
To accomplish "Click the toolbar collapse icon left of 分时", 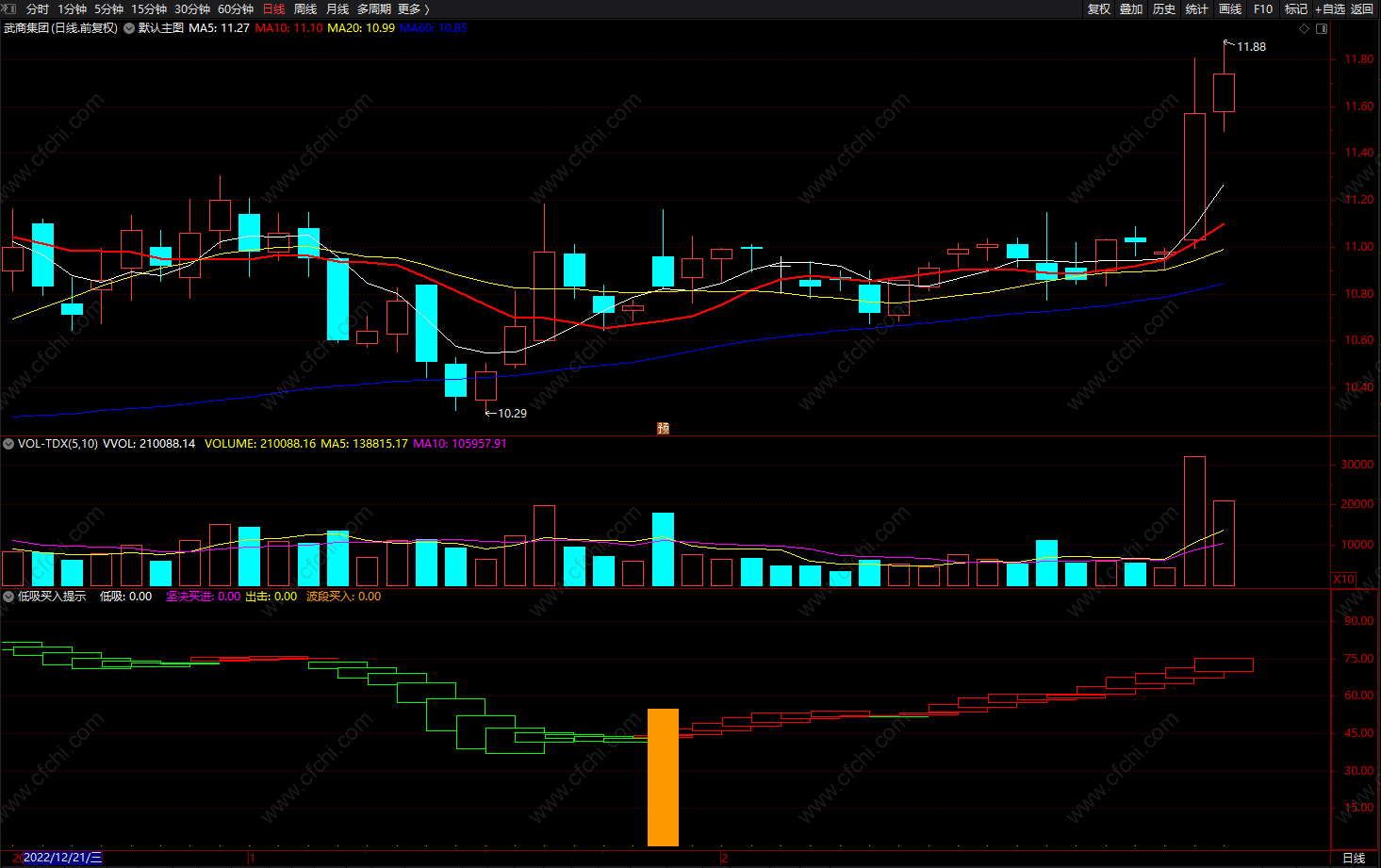I will (8, 8).
